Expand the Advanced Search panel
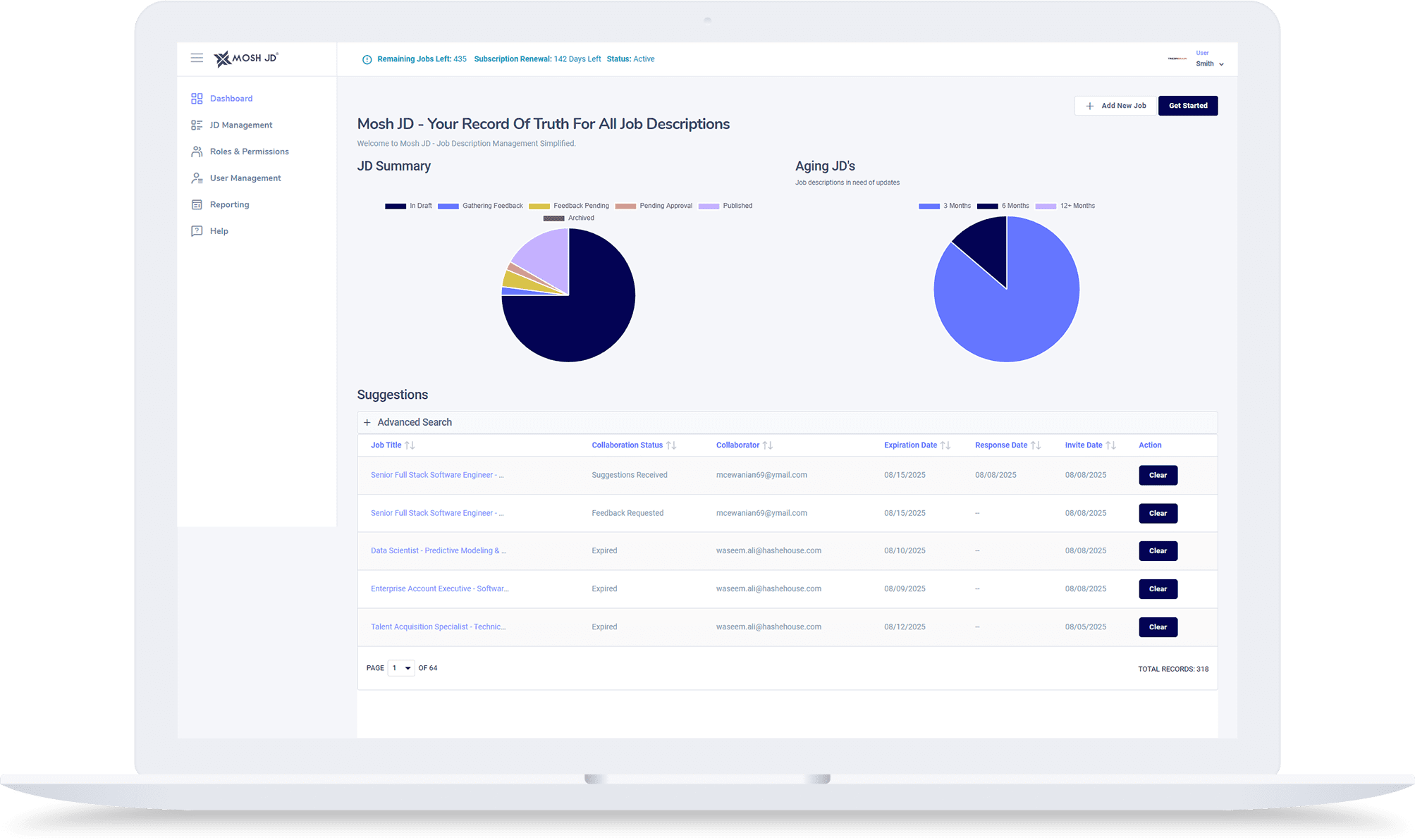 click(408, 422)
